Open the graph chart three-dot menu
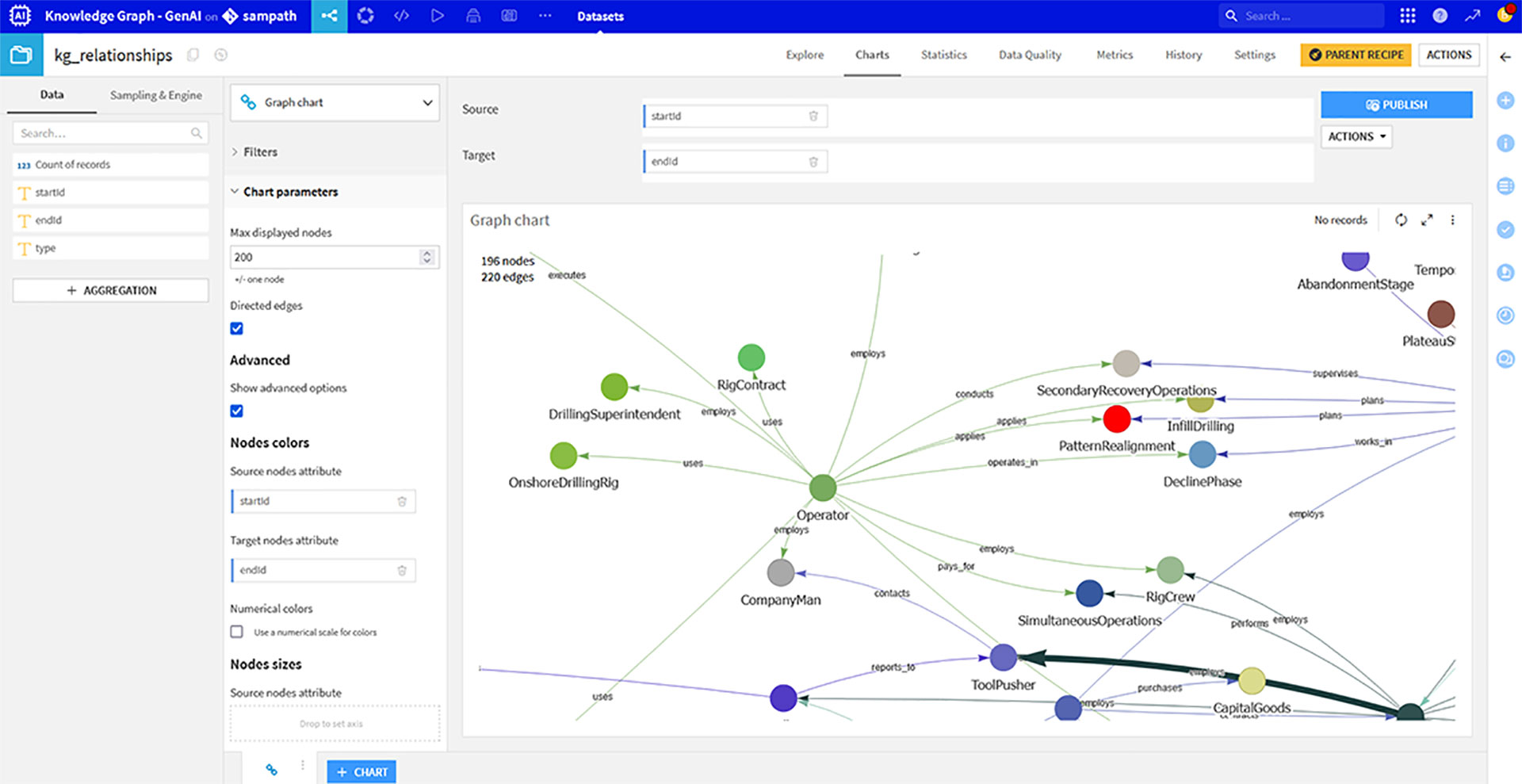 pos(1452,220)
